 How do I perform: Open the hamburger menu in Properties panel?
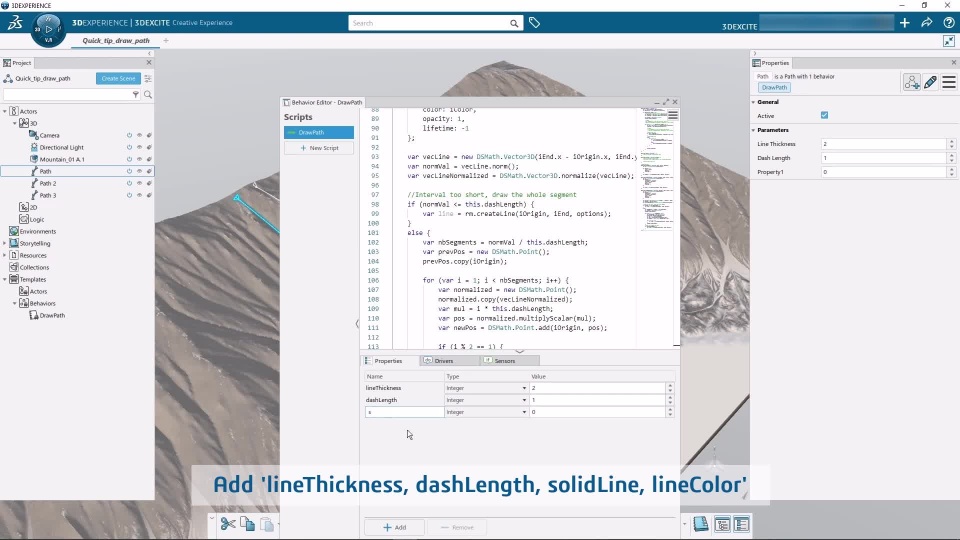[x=948, y=82]
